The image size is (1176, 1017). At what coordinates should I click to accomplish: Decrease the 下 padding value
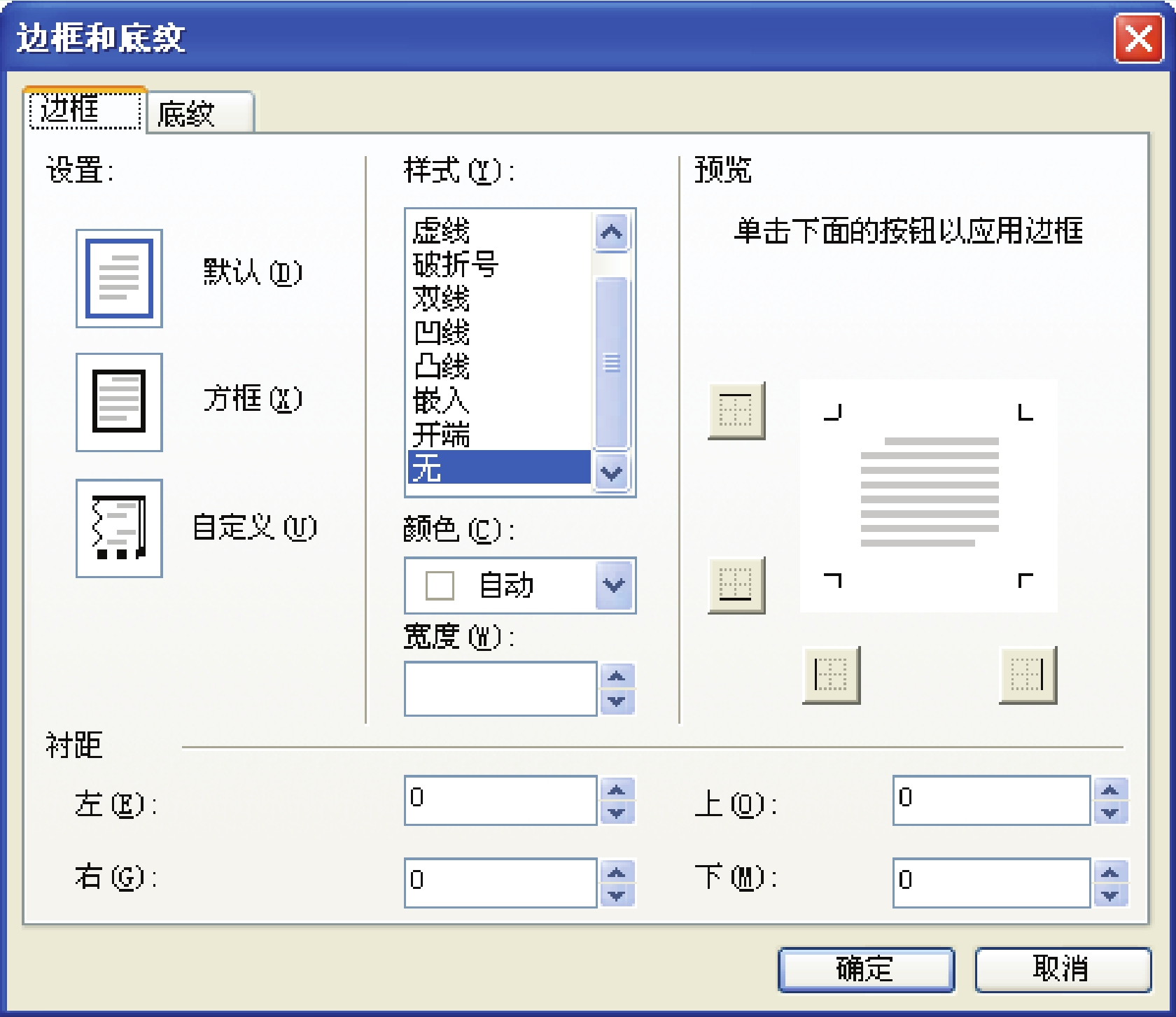[x=1110, y=895]
